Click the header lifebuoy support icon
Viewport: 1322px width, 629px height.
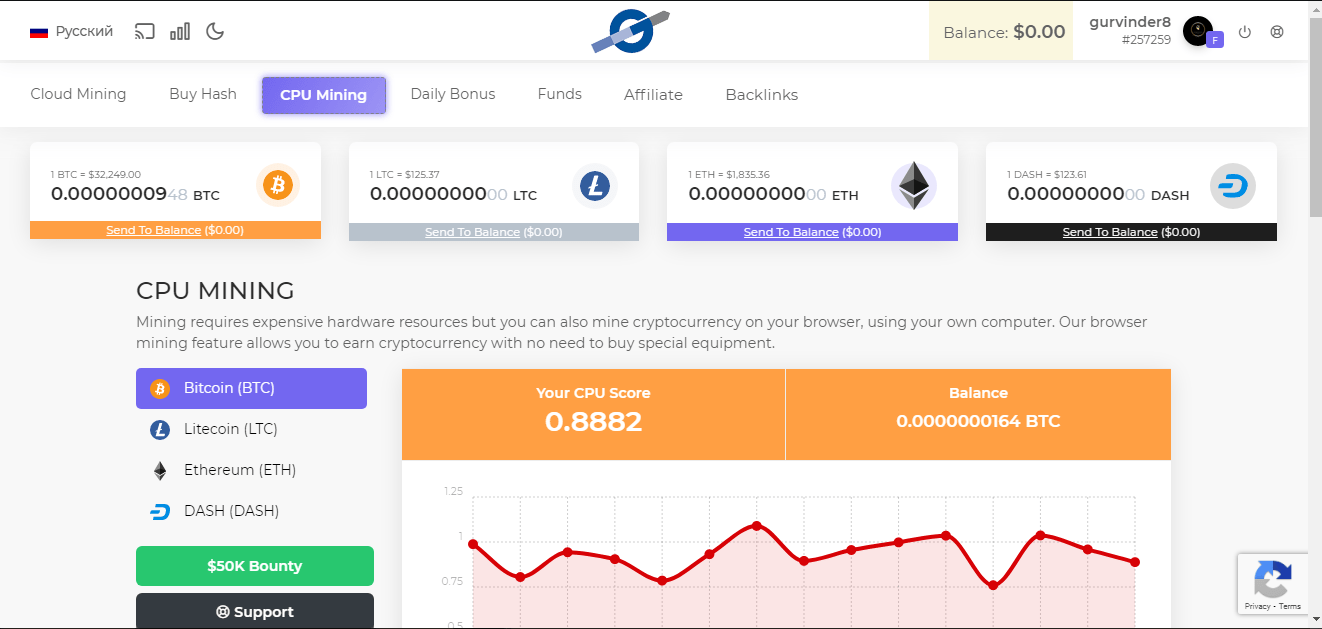[x=1277, y=32]
